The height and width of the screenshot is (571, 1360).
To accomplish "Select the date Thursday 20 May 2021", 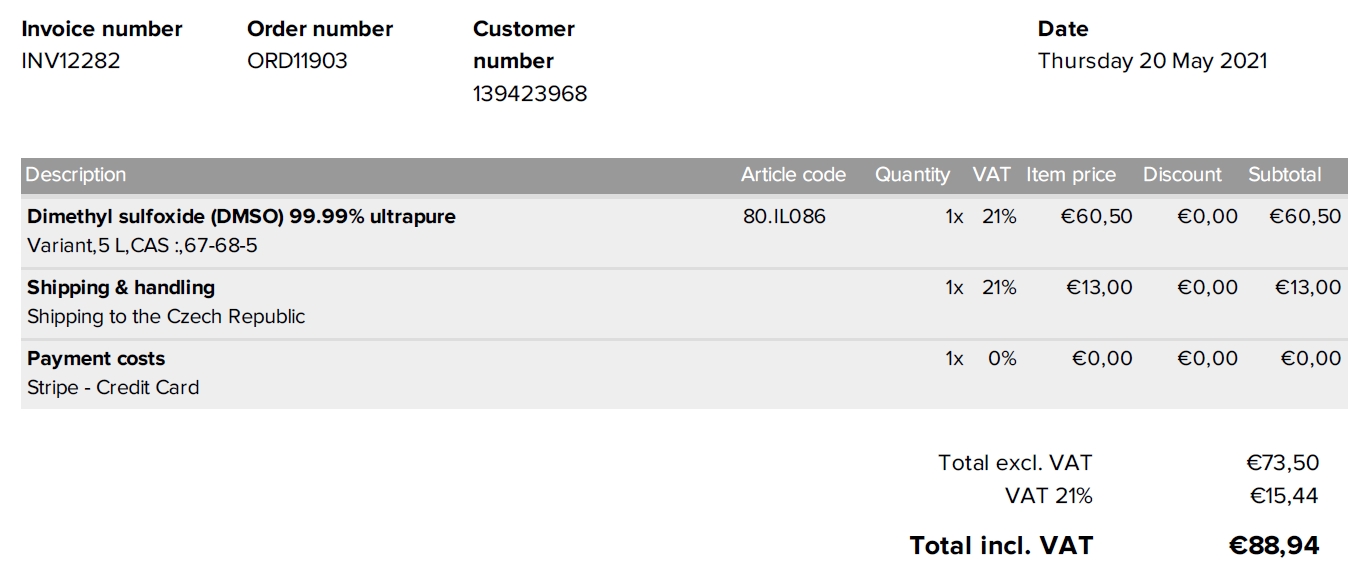I will [x=1152, y=61].
